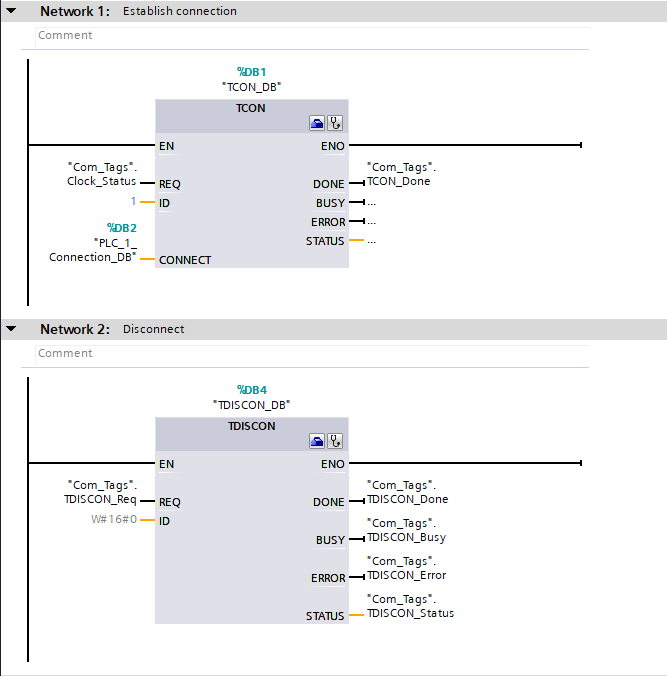Select PLC_1_Connection_DB on CONNECT input

(x=92, y=250)
